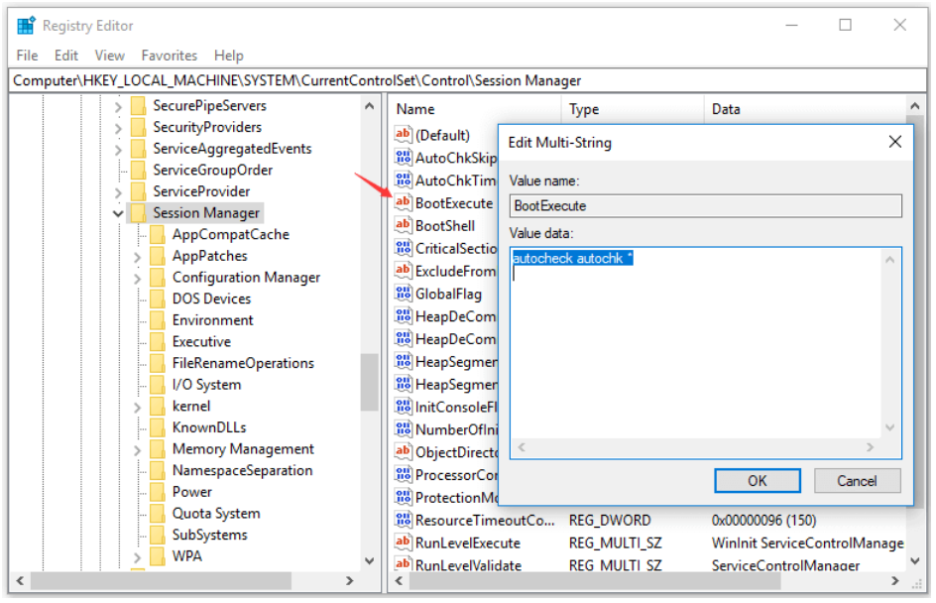Image resolution: width=936 pixels, height=603 pixels.
Task: Close the Edit Multi-String dialog
Action: (894, 142)
